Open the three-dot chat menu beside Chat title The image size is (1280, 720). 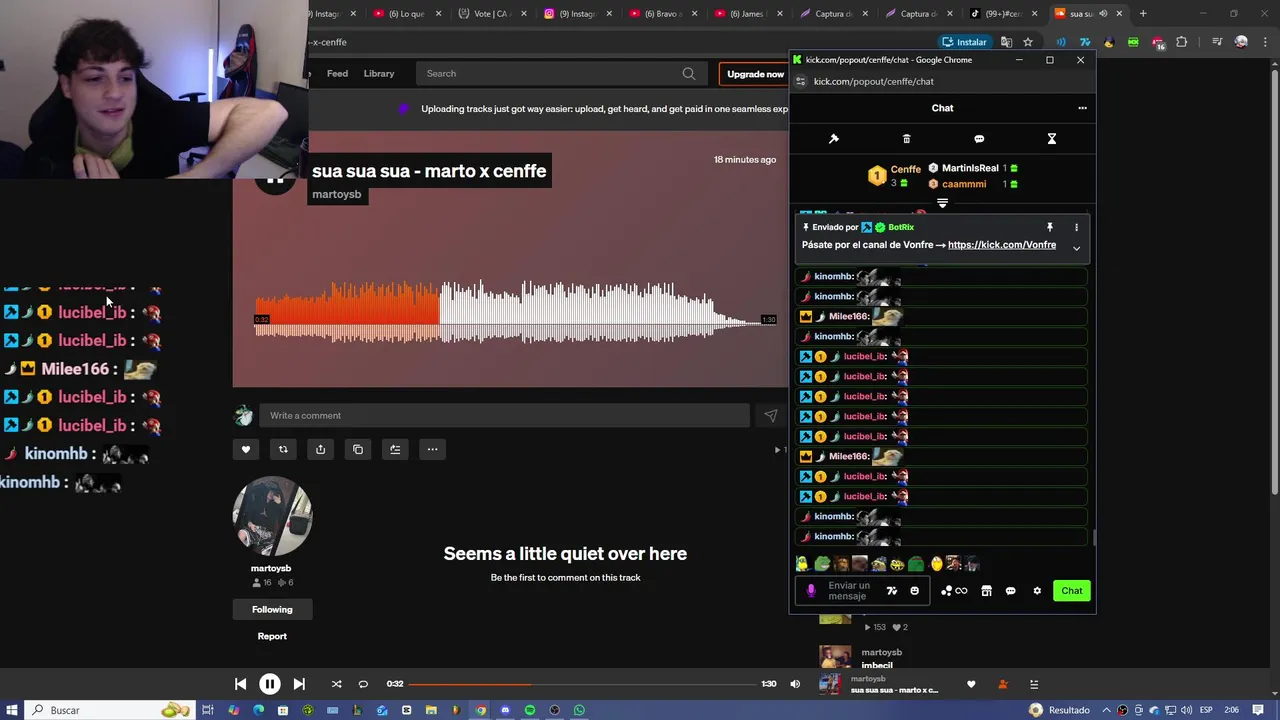coord(1082,108)
